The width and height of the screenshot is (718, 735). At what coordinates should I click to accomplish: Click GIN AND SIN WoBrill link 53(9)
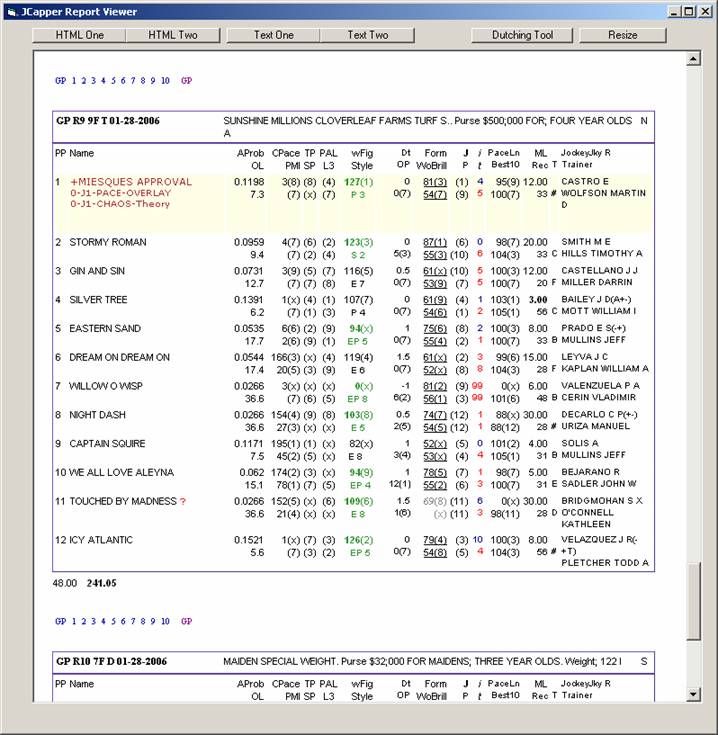435,284
